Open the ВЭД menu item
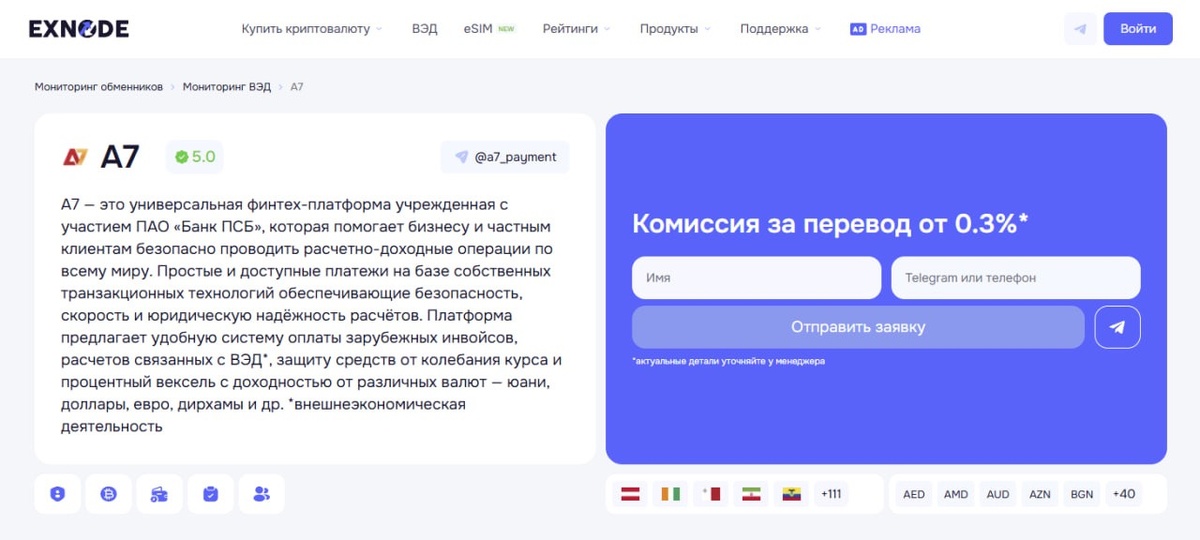This screenshot has height=540, width=1200. tap(424, 29)
